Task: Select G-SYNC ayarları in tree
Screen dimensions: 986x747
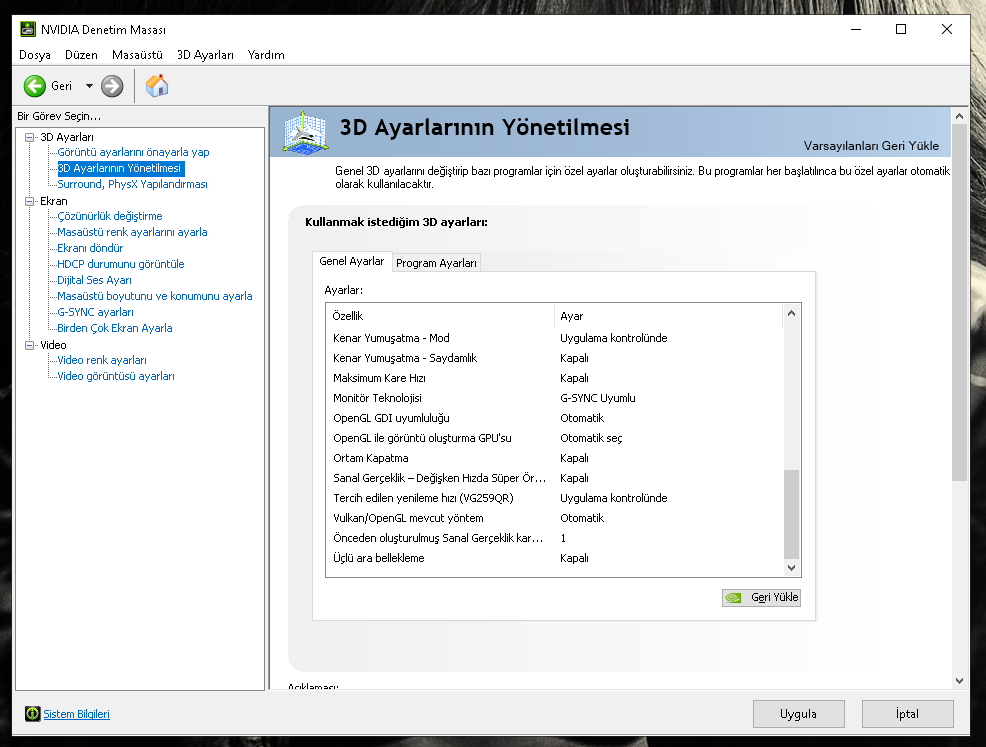Action: pos(95,312)
